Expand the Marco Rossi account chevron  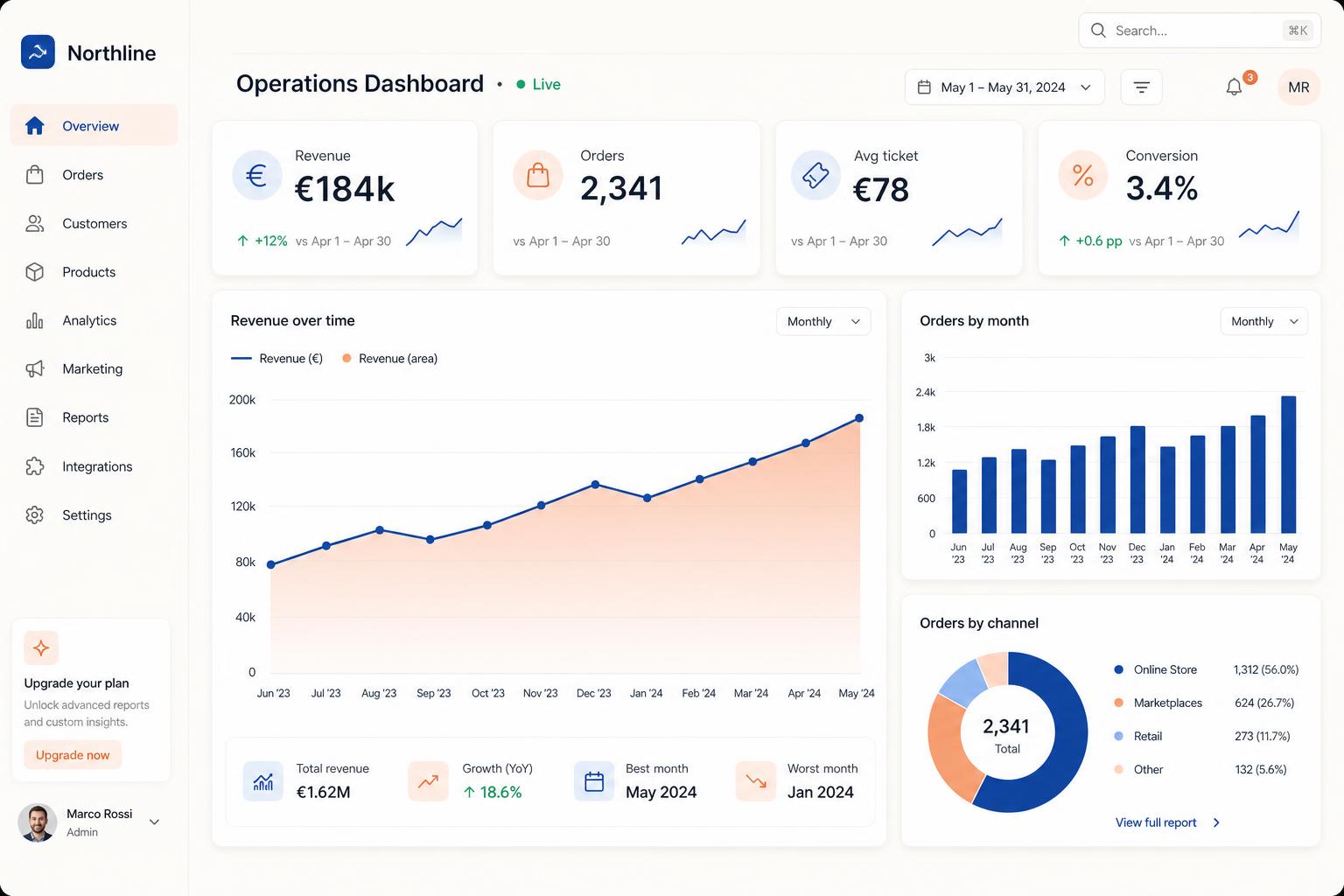click(x=154, y=822)
